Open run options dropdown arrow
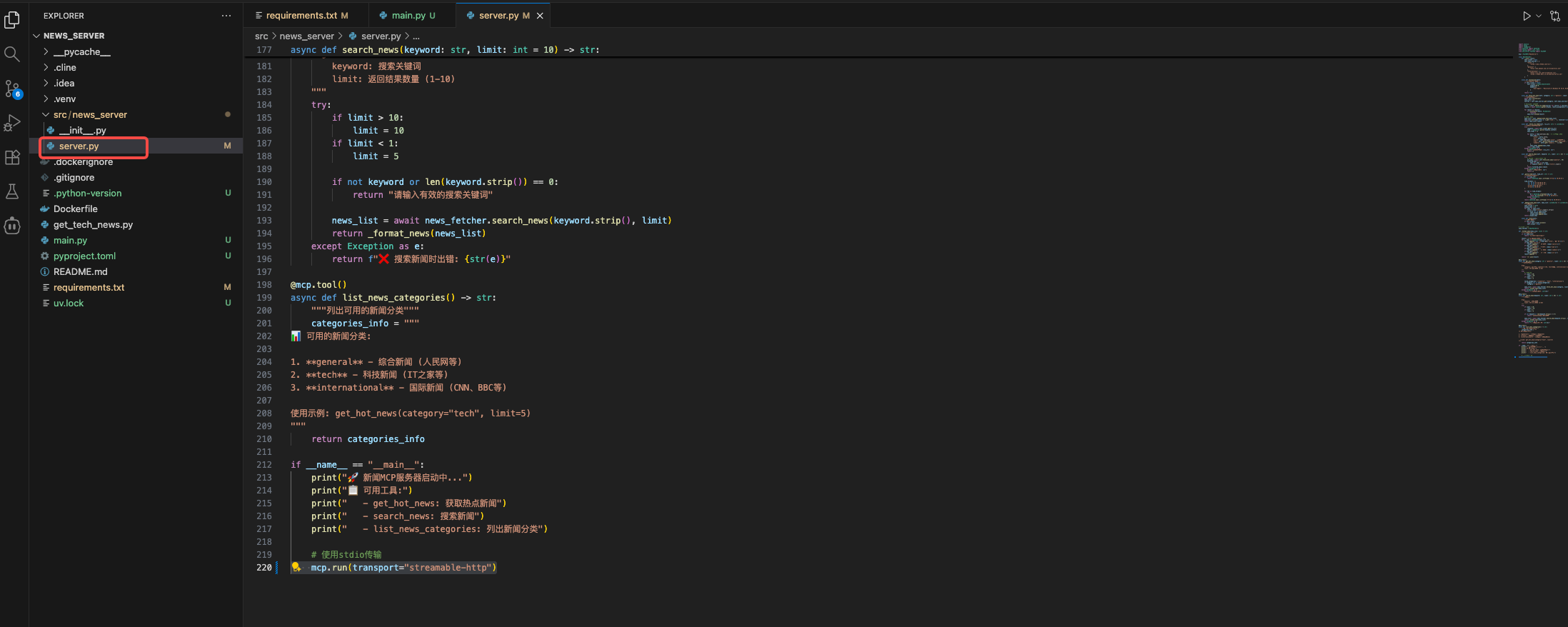Viewport: 1568px width, 627px height. click(1538, 16)
